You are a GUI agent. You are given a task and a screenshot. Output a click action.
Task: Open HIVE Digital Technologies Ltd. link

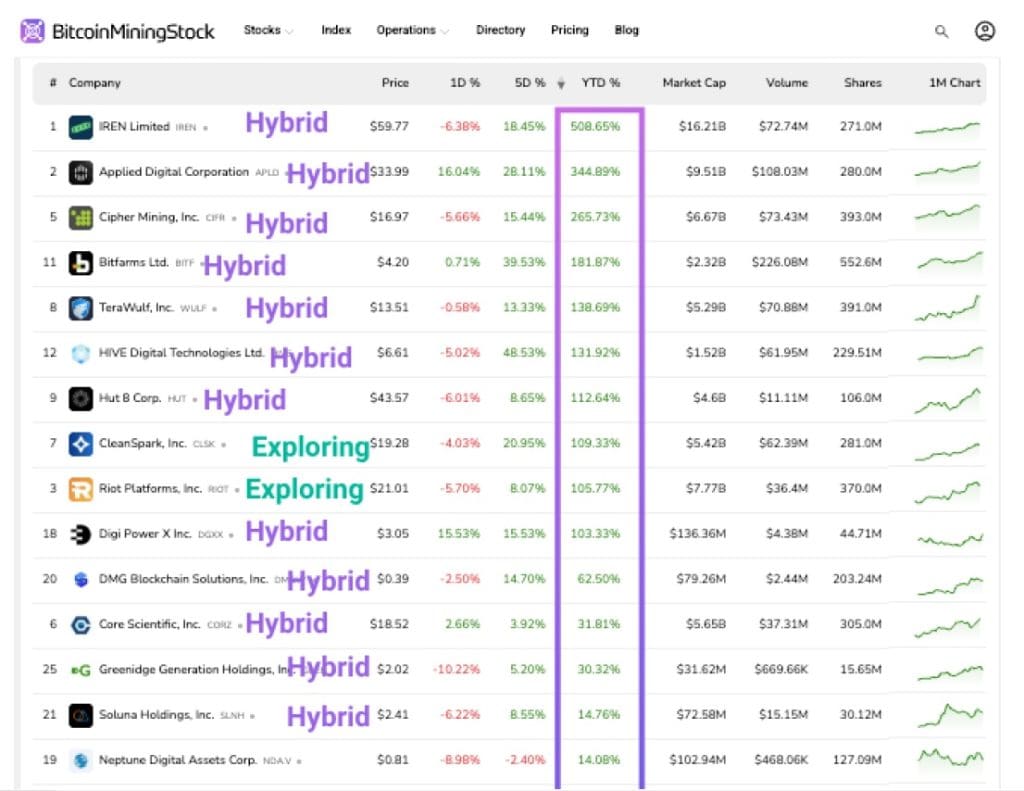[x=180, y=353]
